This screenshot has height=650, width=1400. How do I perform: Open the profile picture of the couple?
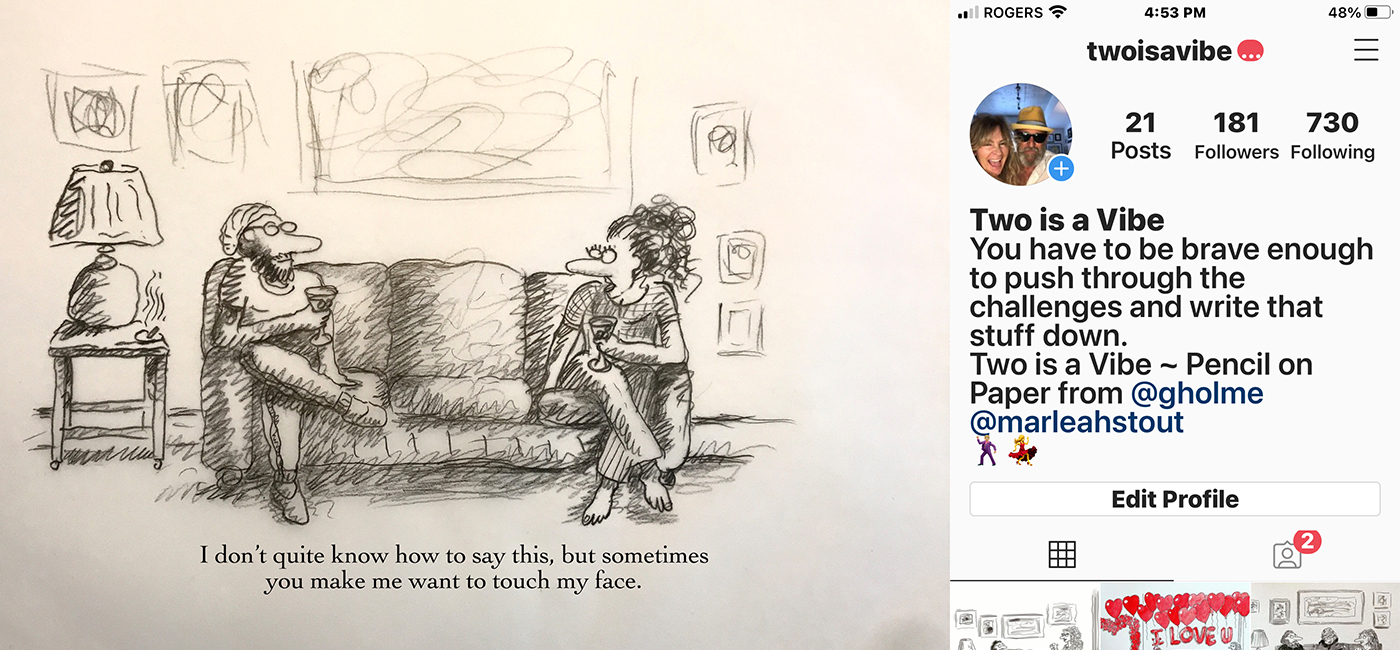coord(1021,134)
